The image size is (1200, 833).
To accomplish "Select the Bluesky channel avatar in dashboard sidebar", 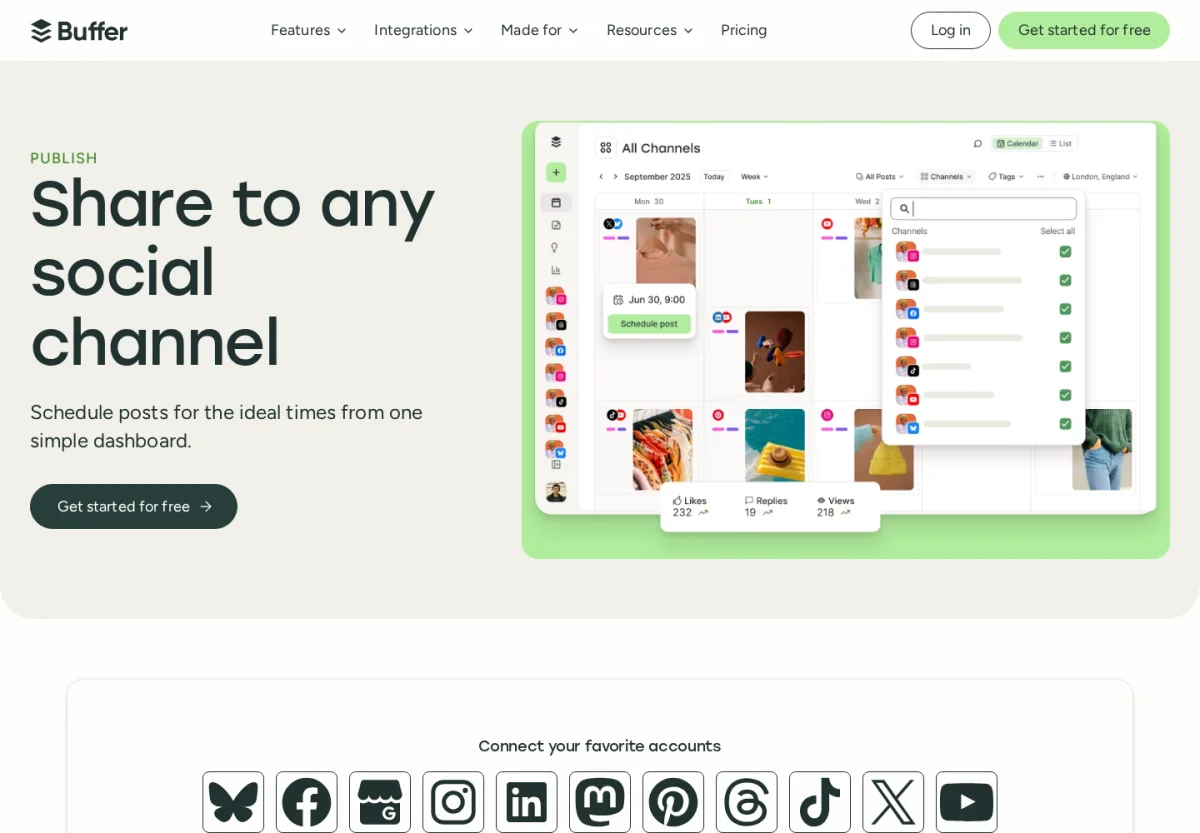I will click(x=556, y=449).
